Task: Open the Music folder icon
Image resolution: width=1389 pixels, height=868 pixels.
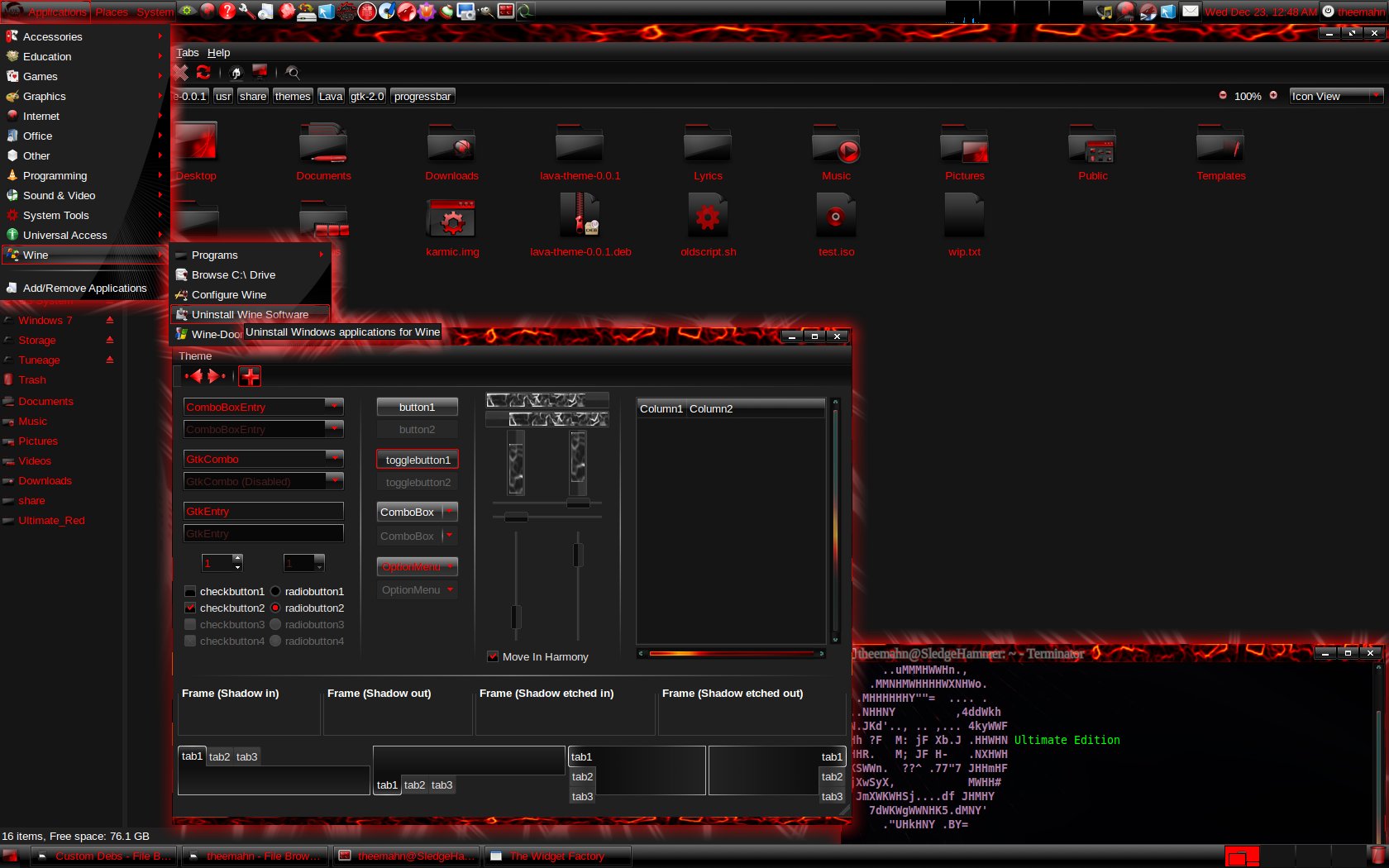Action: point(836,145)
